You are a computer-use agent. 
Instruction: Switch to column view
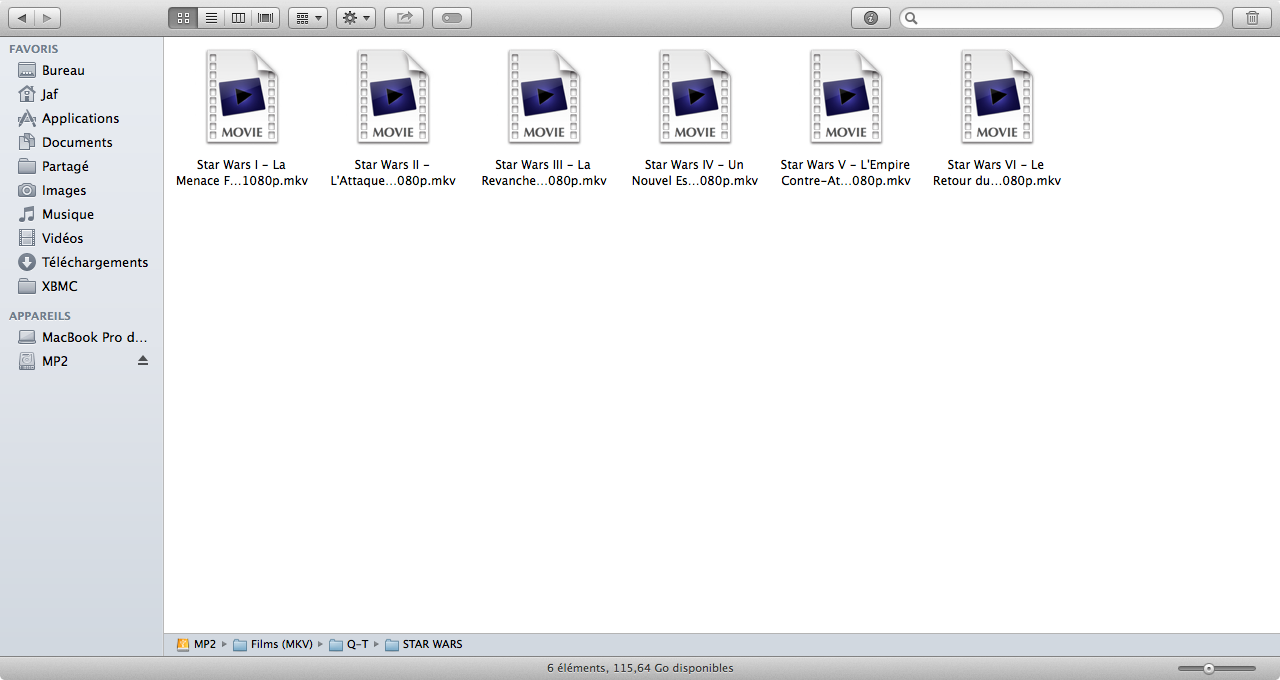pos(238,18)
